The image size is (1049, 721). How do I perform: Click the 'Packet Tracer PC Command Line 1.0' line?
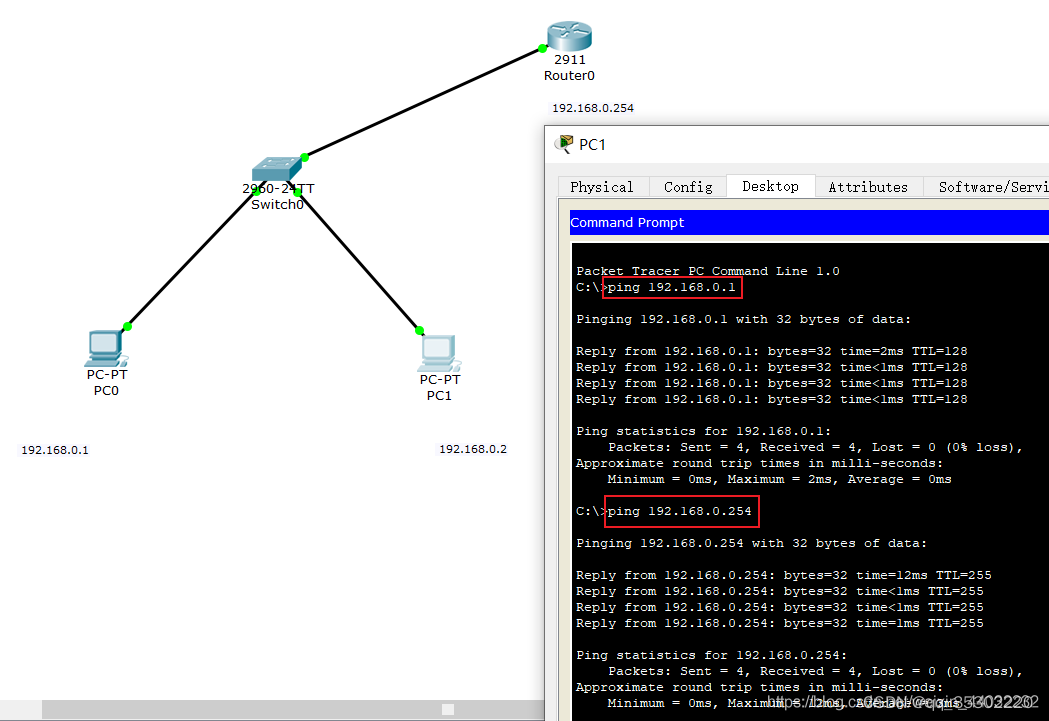coord(708,271)
